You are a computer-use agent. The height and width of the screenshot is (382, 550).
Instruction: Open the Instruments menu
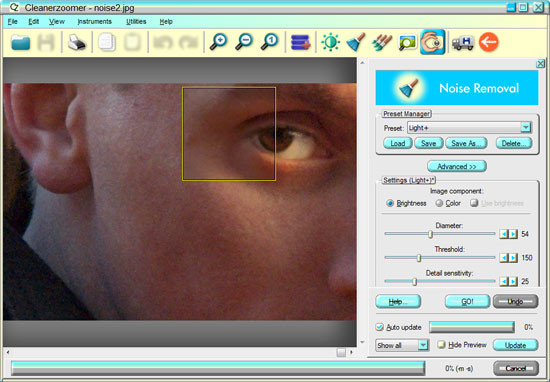94,22
